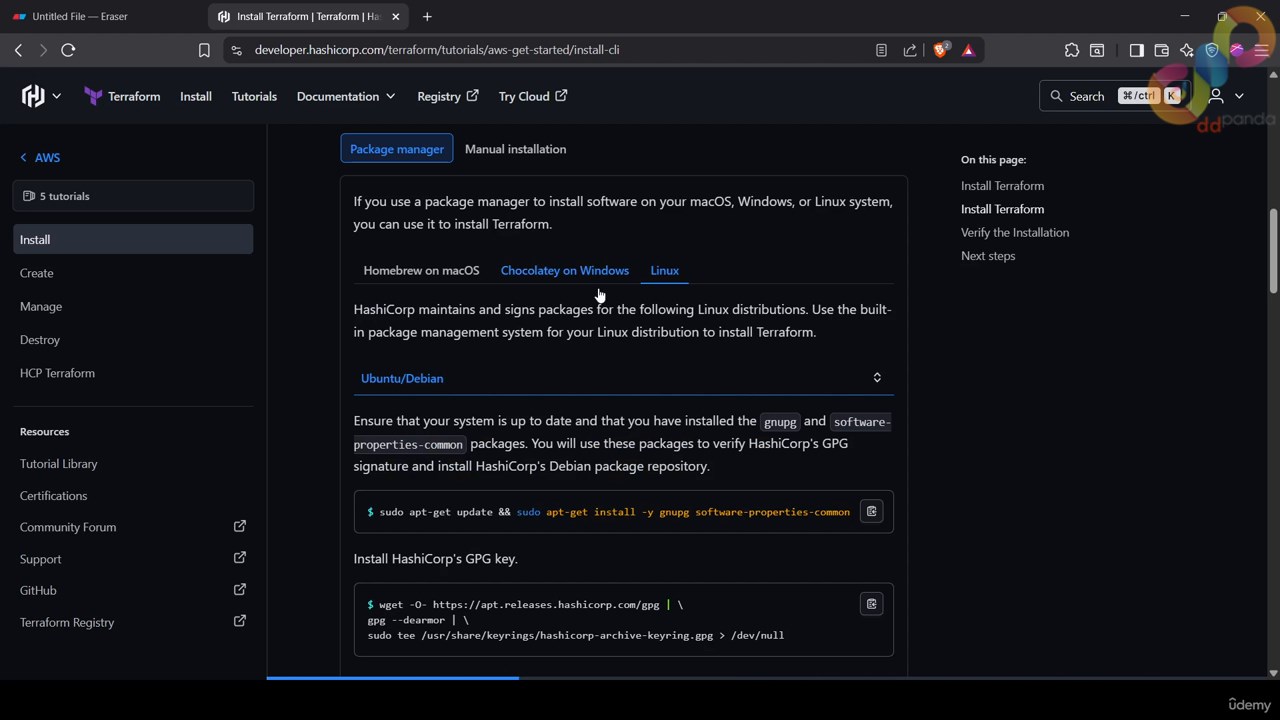Reload the page with refresh icon

coord(68,50)
